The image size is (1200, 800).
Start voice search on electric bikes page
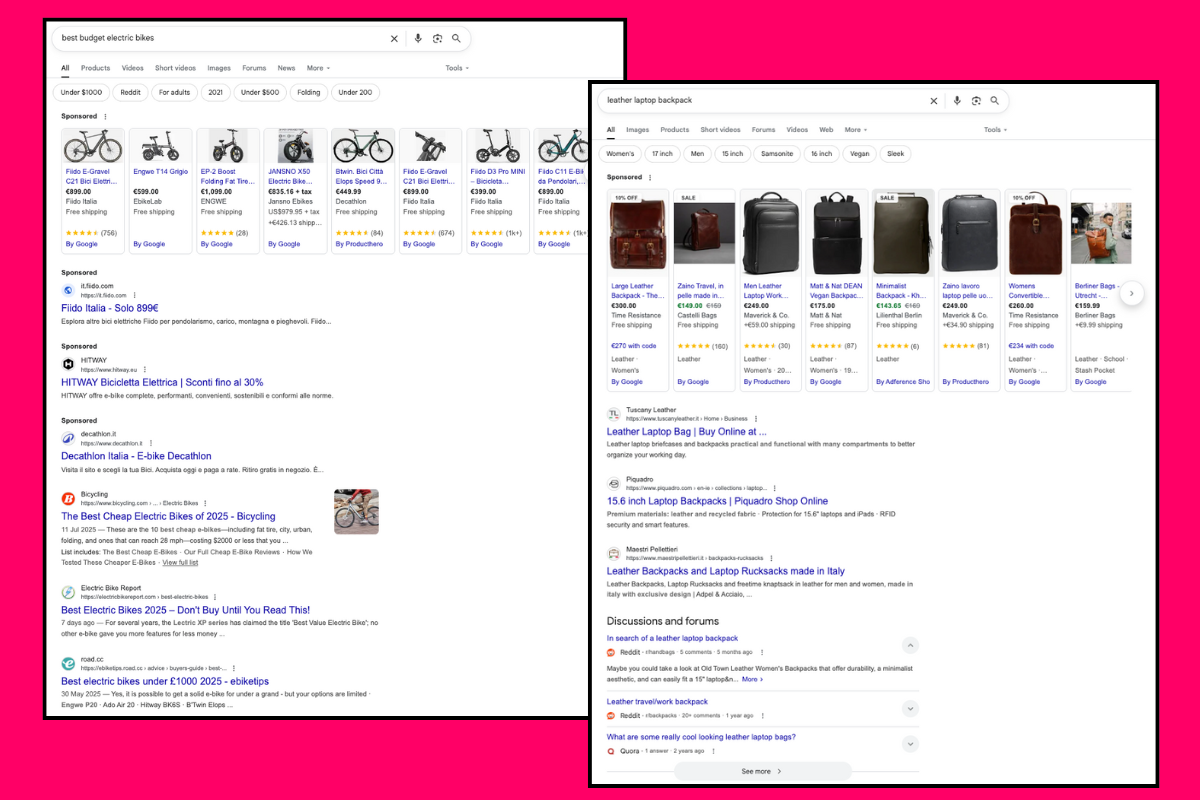417,38
